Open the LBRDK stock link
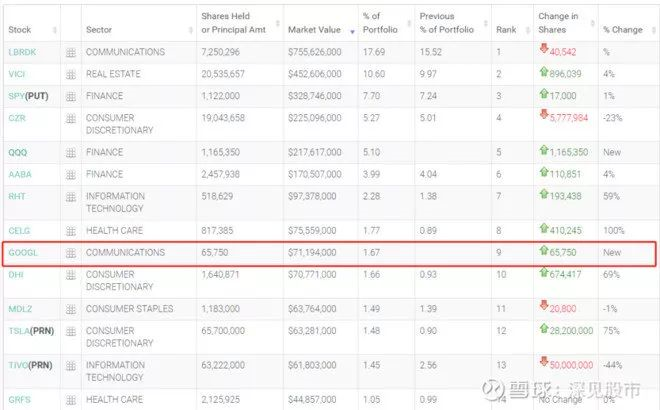Image resolution: width=660 pixels, height=410 pixels. [x=22, y=52]
